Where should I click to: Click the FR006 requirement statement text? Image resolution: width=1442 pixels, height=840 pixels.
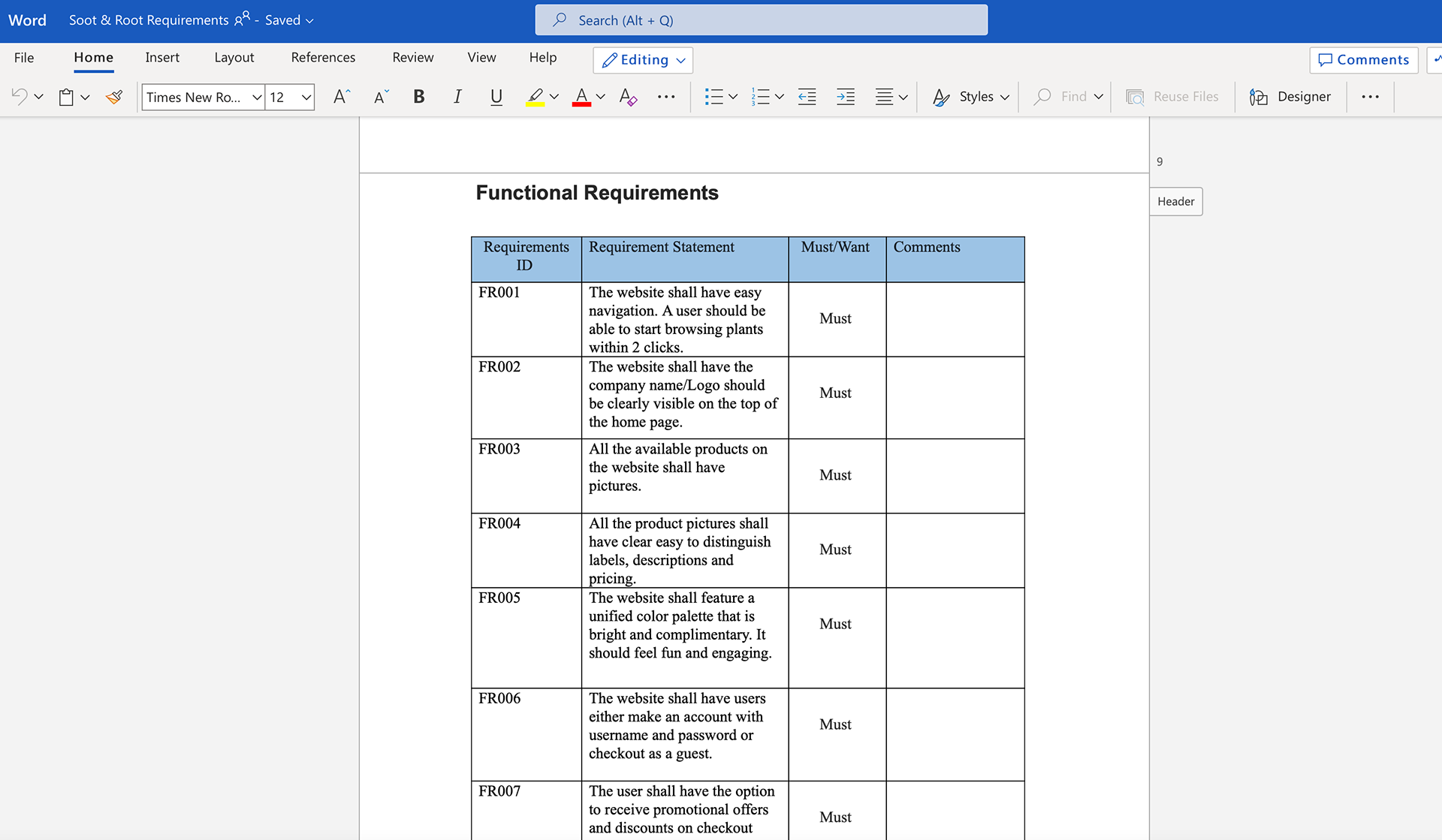677,726
